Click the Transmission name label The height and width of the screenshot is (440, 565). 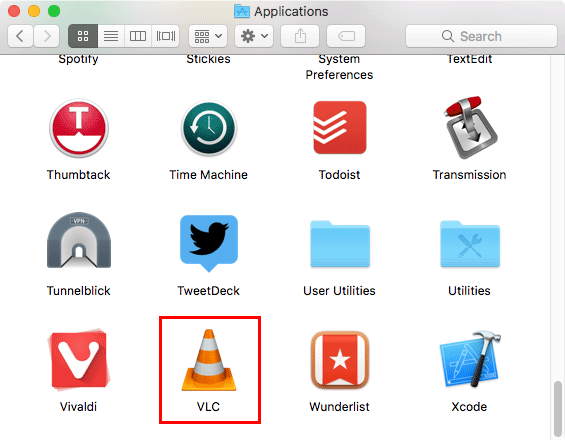click(x=470, y=175)
